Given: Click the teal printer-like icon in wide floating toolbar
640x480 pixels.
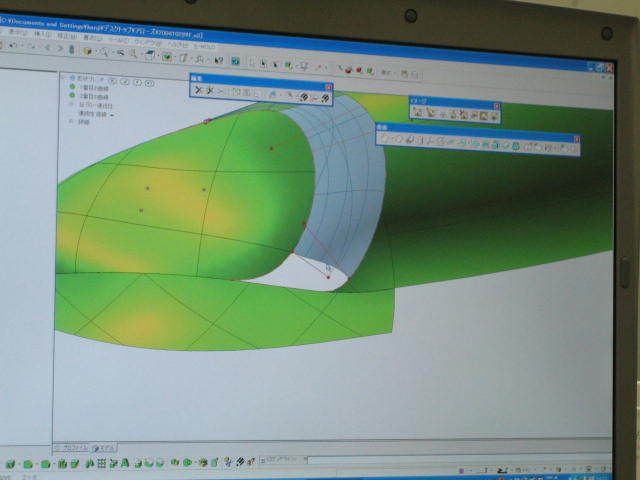Looking at the screenshot, I should [516, 146].
